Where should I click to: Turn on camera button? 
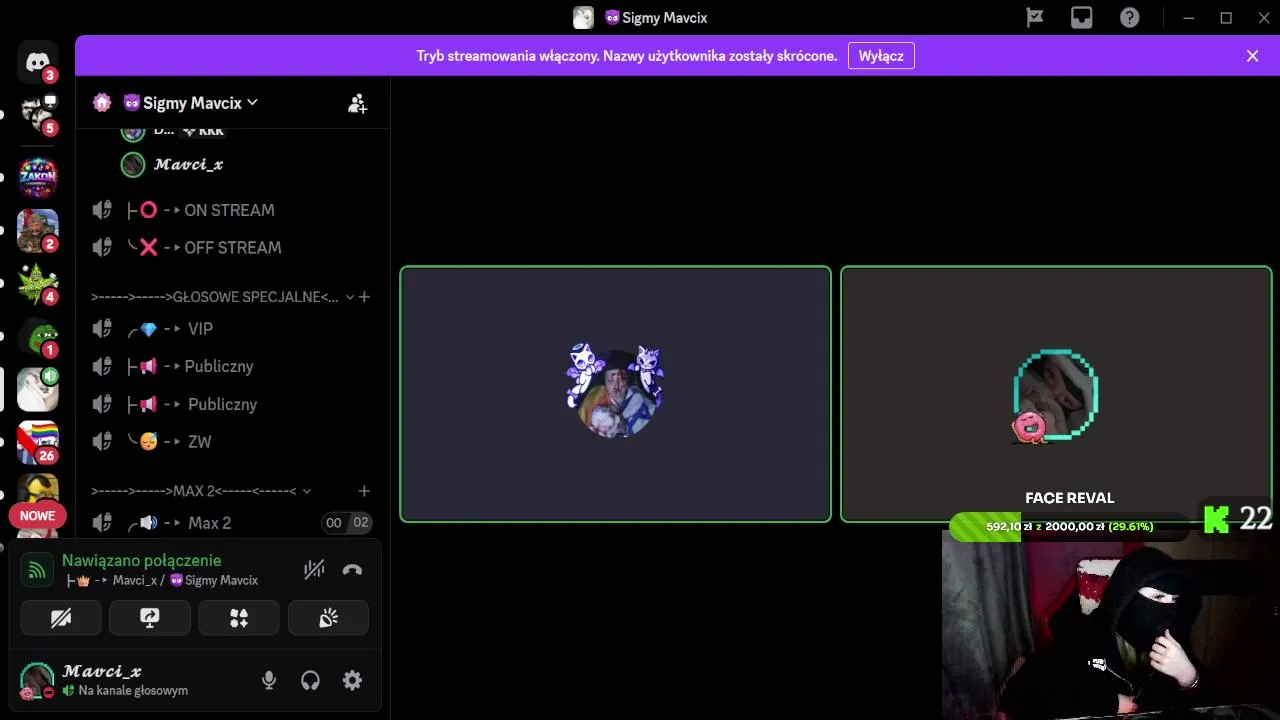coord(61,619)
